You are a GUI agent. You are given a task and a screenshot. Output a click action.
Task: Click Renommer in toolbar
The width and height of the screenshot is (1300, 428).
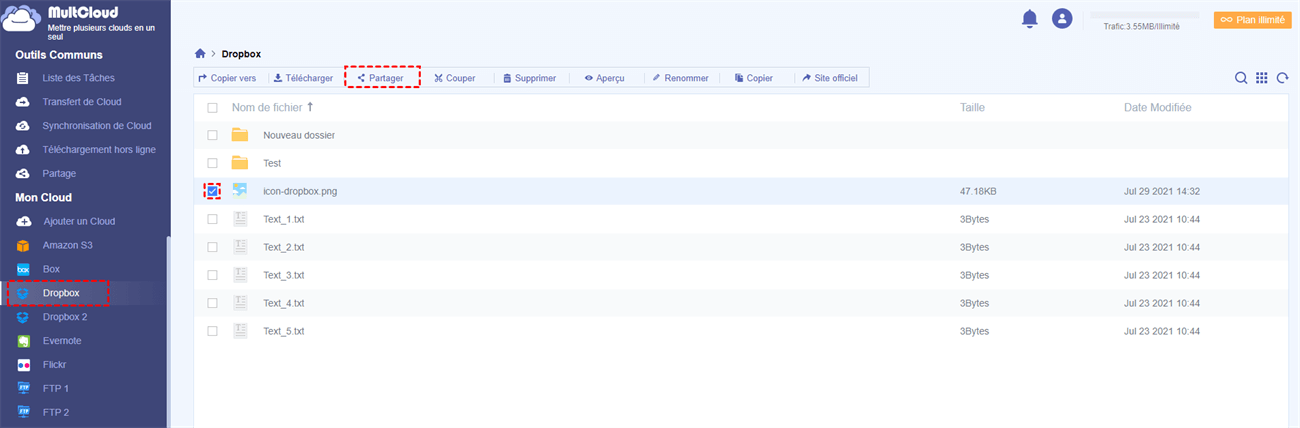pos(679,78)
